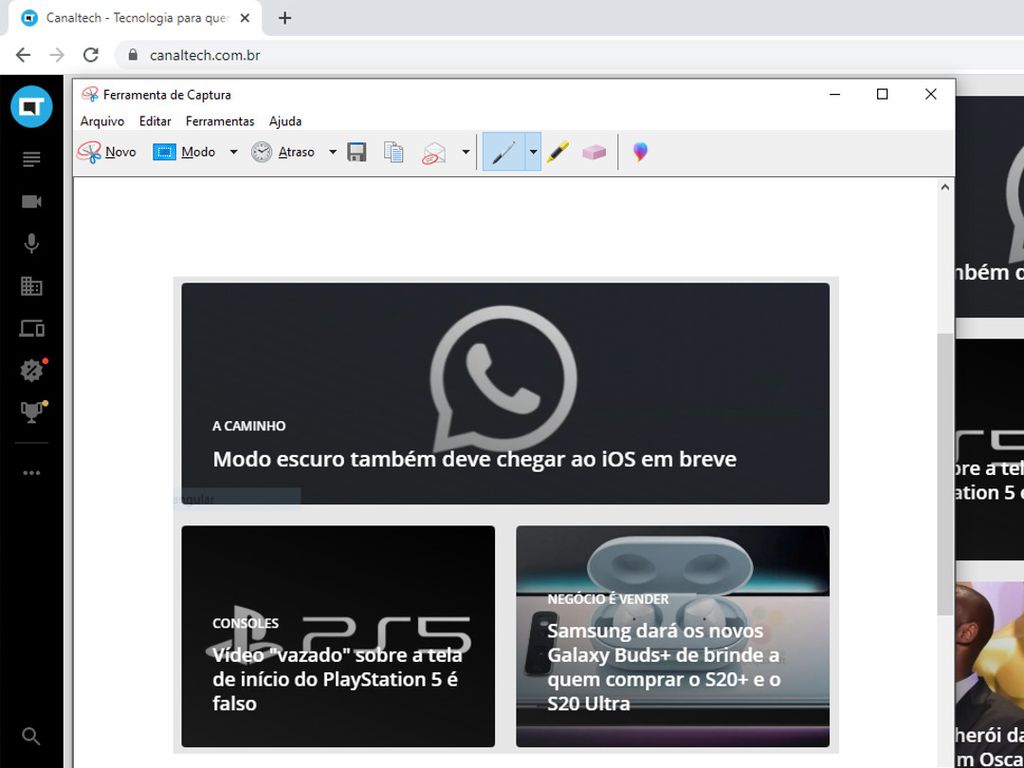This screenshot has height=768, width=1024.
Task: Select the yellow Highlighter tool
Action: coord(558,152)
